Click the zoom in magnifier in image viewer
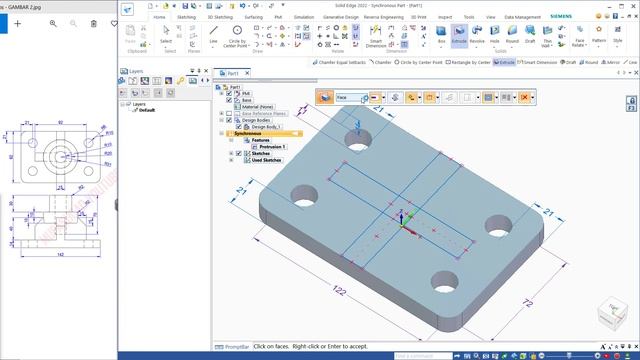 [x=53, y=24]
